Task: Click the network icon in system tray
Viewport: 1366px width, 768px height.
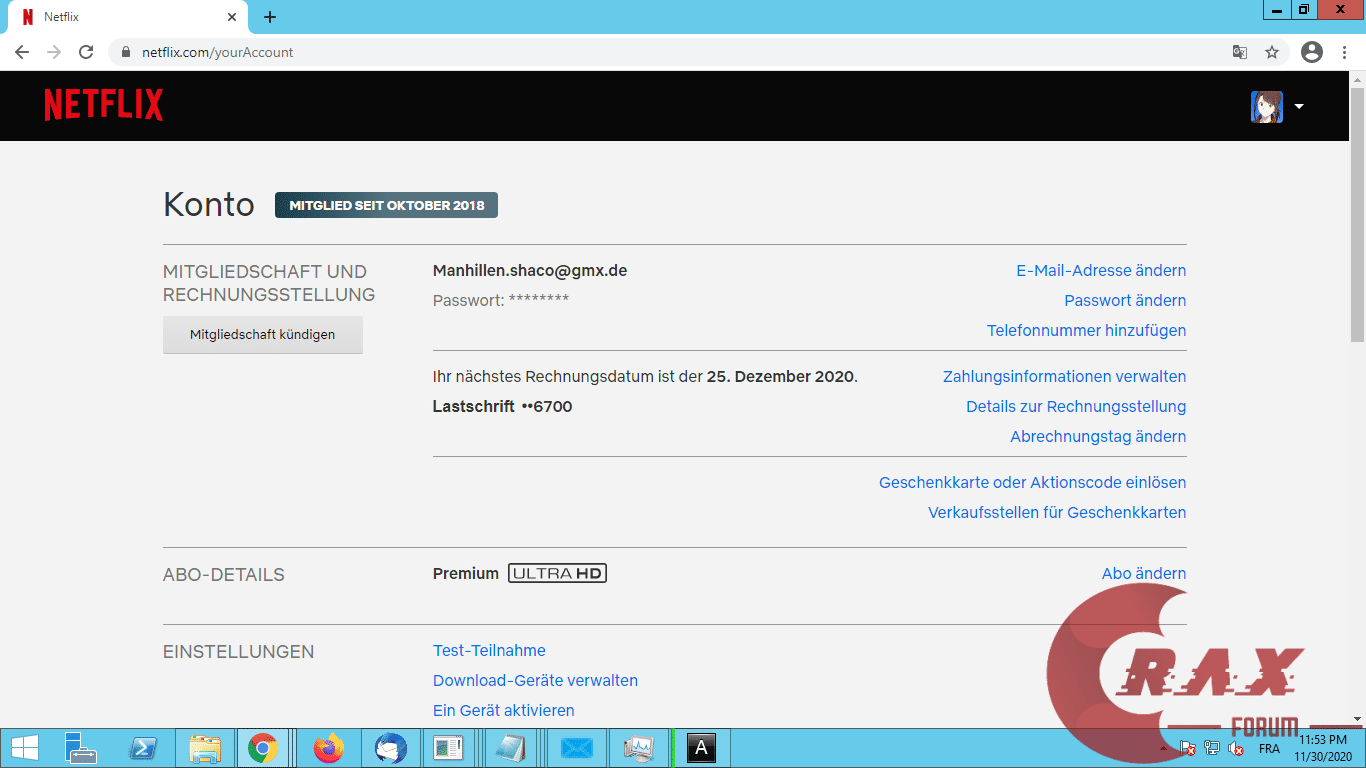Action: pyautogui.click(x=1212, y=748)
